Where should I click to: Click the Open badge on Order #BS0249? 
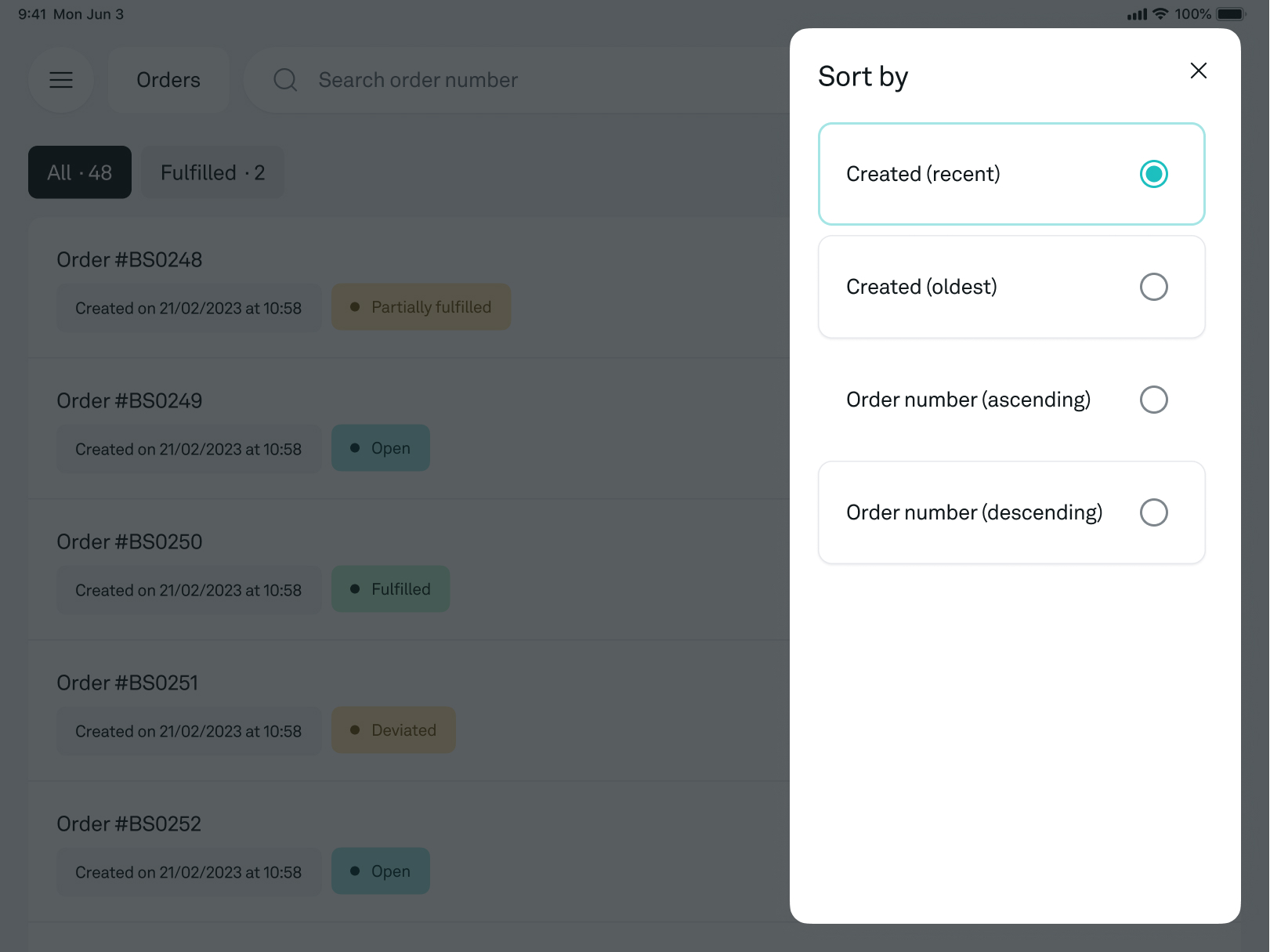click(381, 448)
